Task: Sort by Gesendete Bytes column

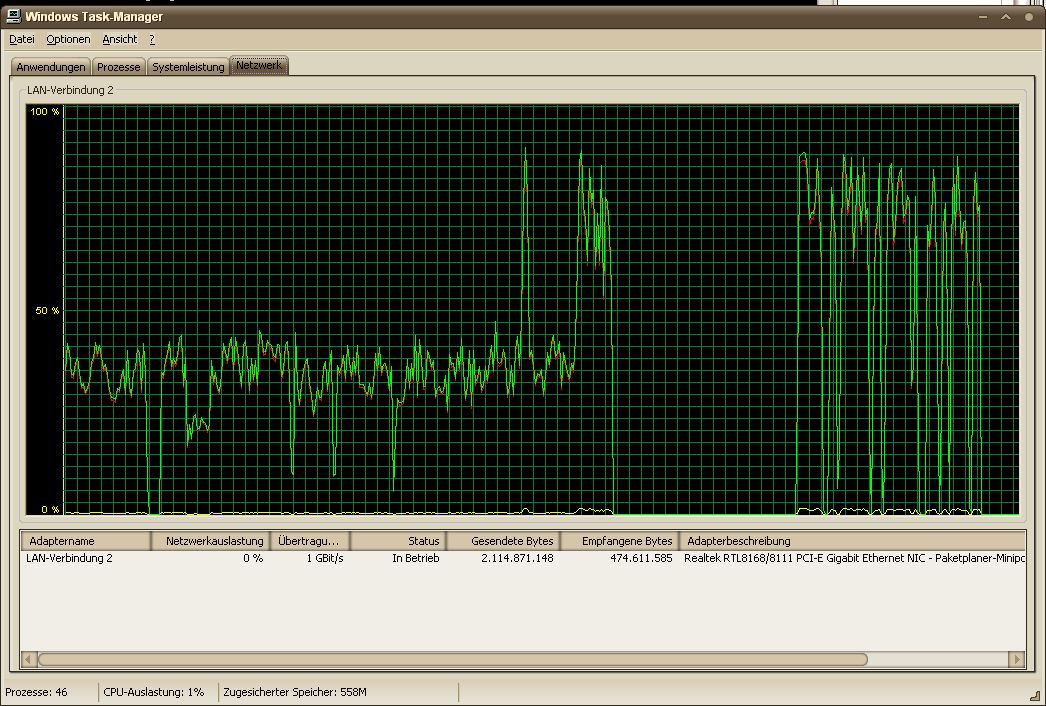Action: [501, 541]
